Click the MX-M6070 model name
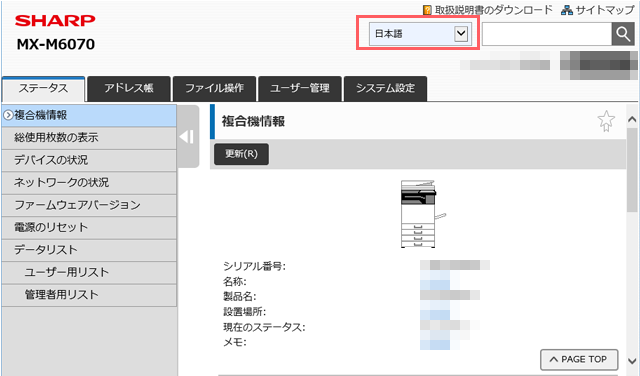The height and width of the screenshot is (376, 640). click(x=56, y=44)
